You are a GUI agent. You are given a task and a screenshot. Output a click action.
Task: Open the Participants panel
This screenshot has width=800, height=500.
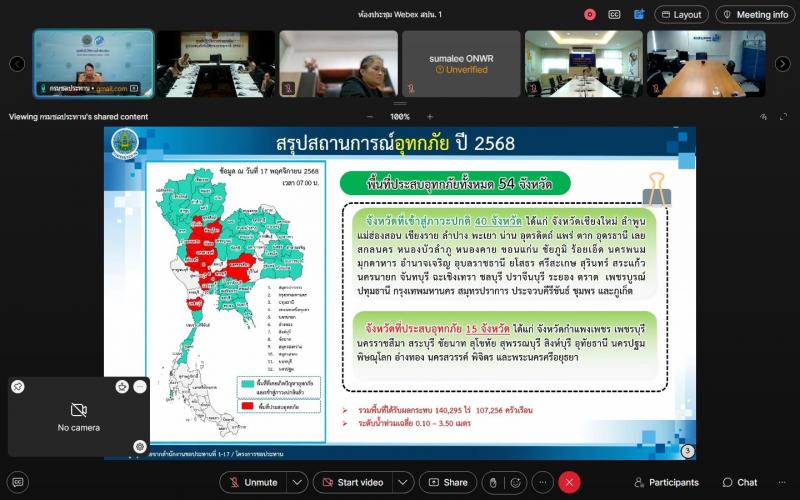[666, 482]
